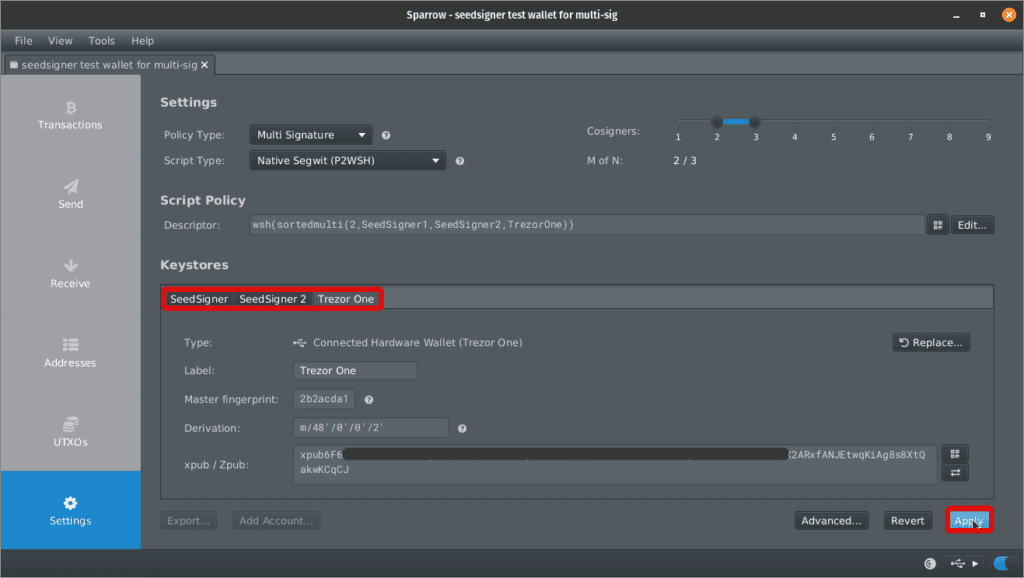Close the Sparrow window
This screenshot has width=1024, height=578.
click(x=1009, y=15)
